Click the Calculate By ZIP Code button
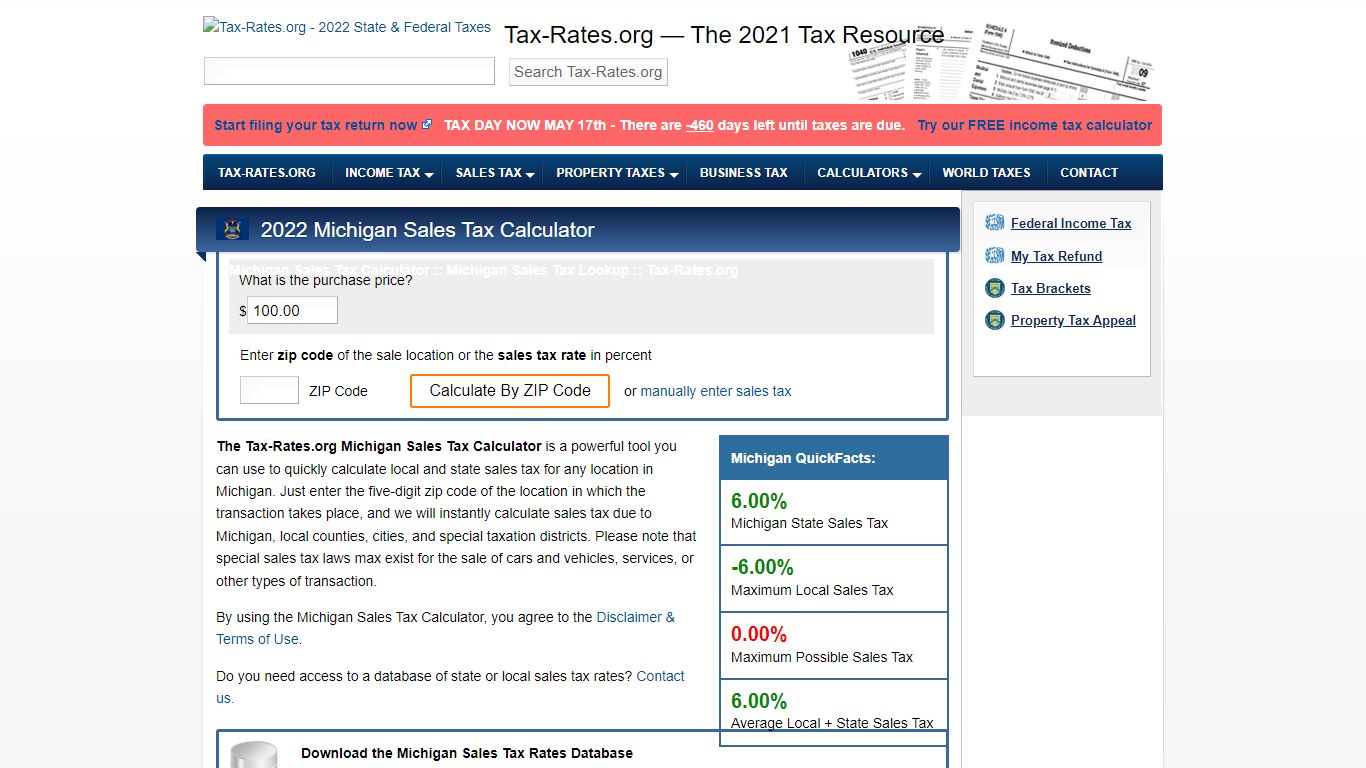1366x768 pixels. pyautogui.click(x=510, y=391)
